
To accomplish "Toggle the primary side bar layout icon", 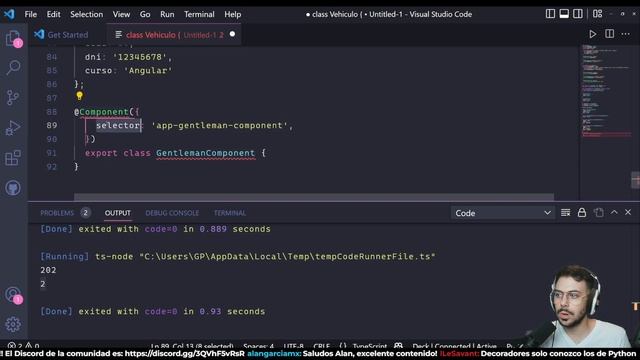I will 550,14.
